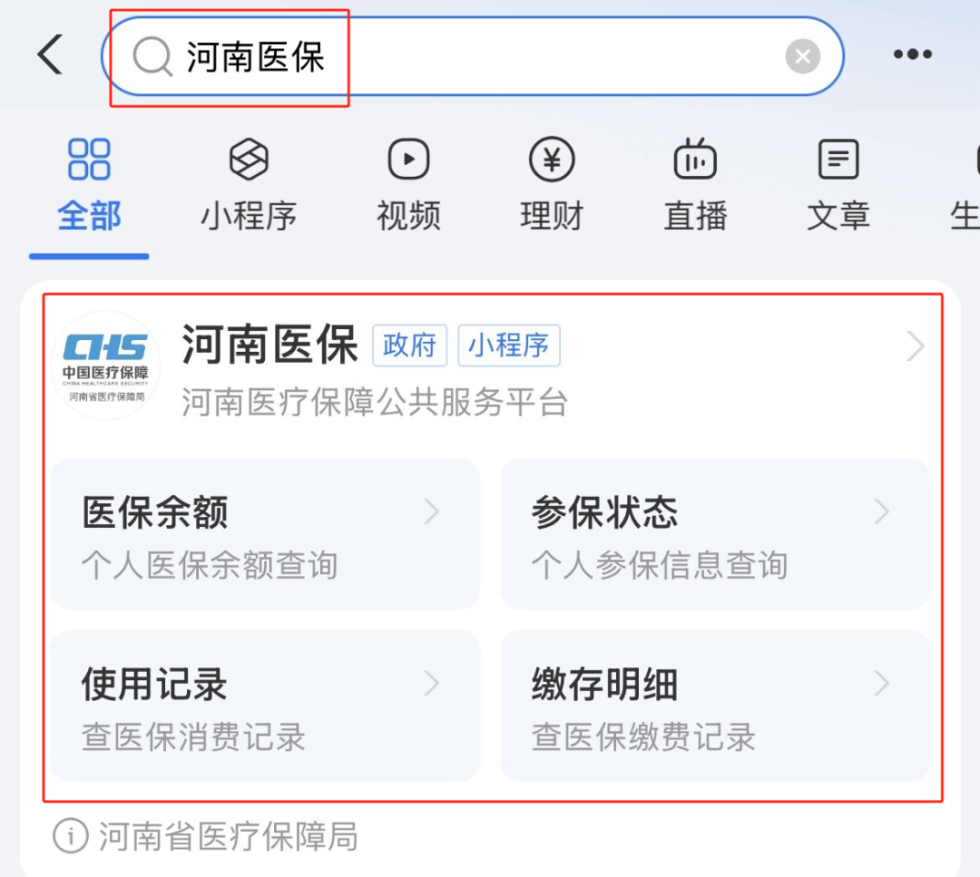Expand the 参保状态 card chevron
The height and width of the screenshot is (877, 980).
tap(881, 511)
